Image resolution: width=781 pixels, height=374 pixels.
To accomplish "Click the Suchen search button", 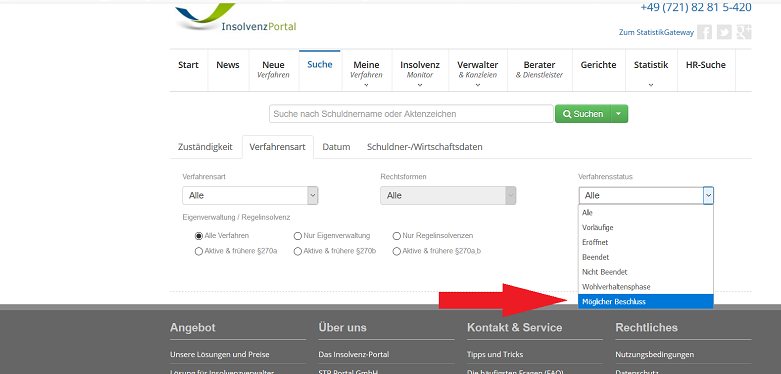I will pyautogui.click(x=583, y=114).
